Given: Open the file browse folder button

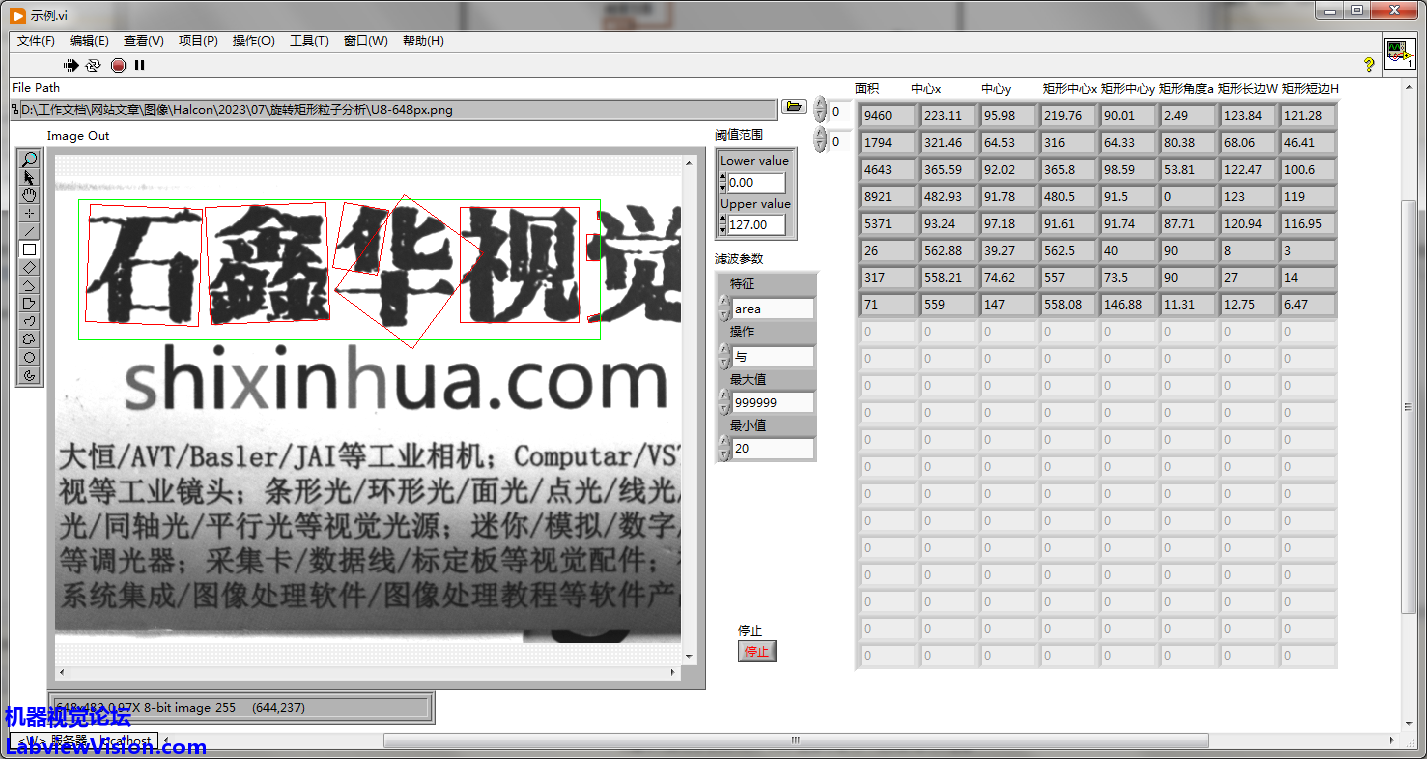Looking at the screenshot, I should click(794, 107).
